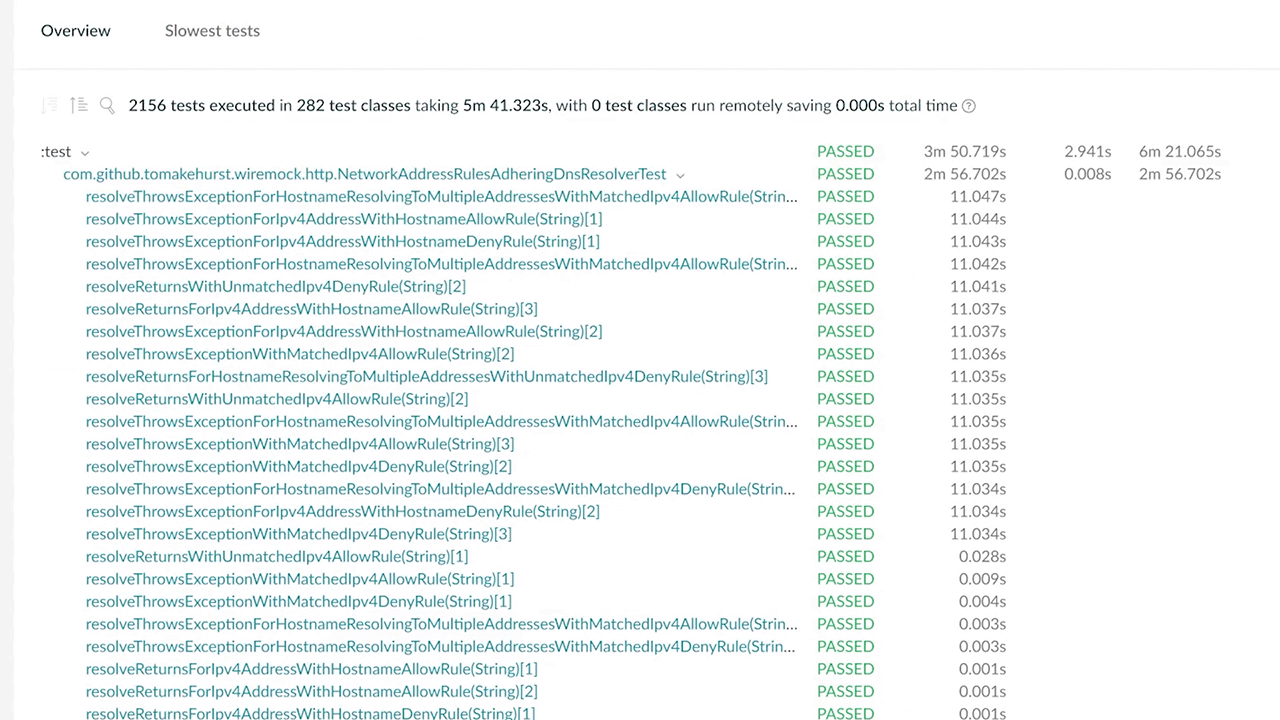Click the sort ascending icon
This screenshot has width=1280, height=720.
(x=78, y=105)
